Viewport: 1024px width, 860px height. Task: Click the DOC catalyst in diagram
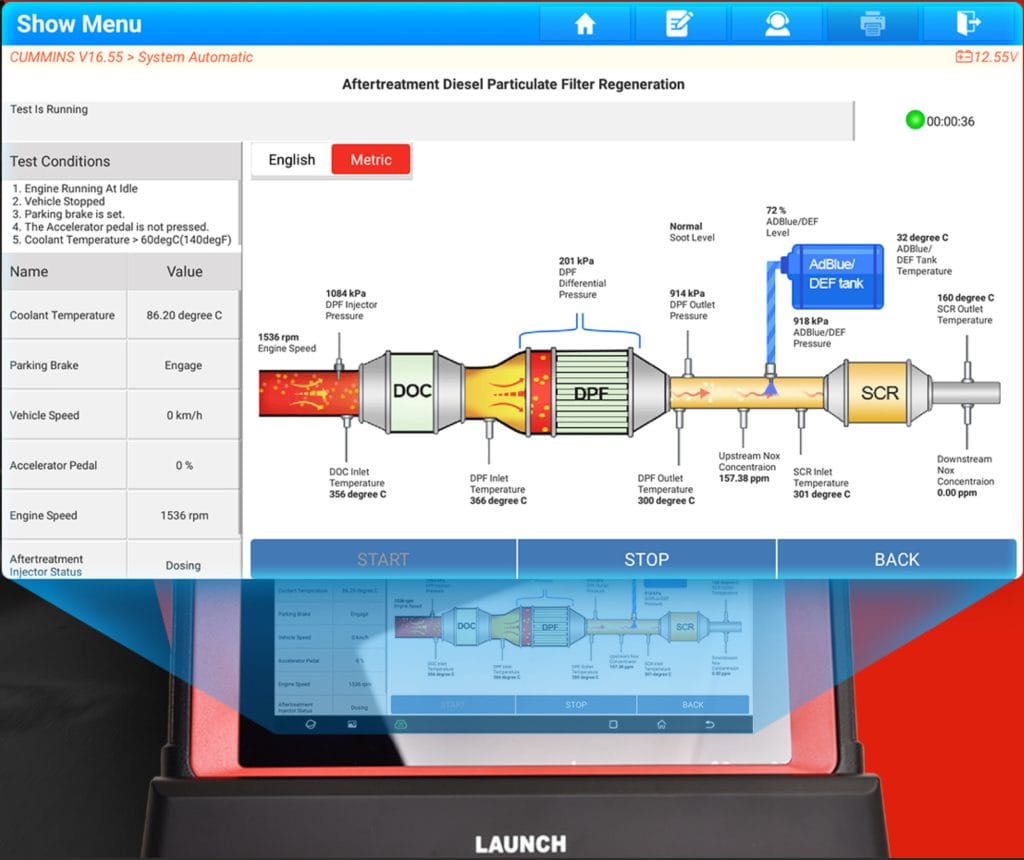pos(412,391)
